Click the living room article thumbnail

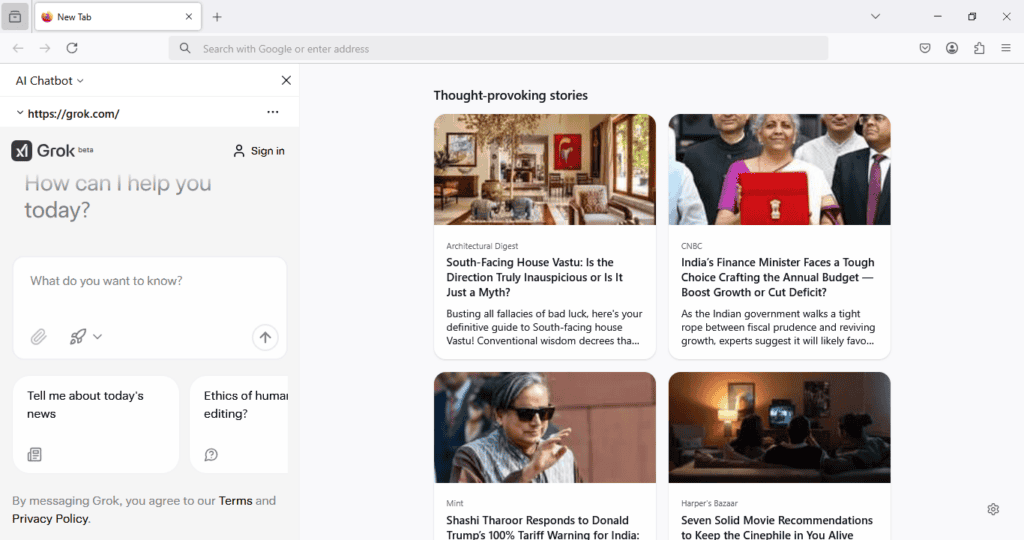545,170
